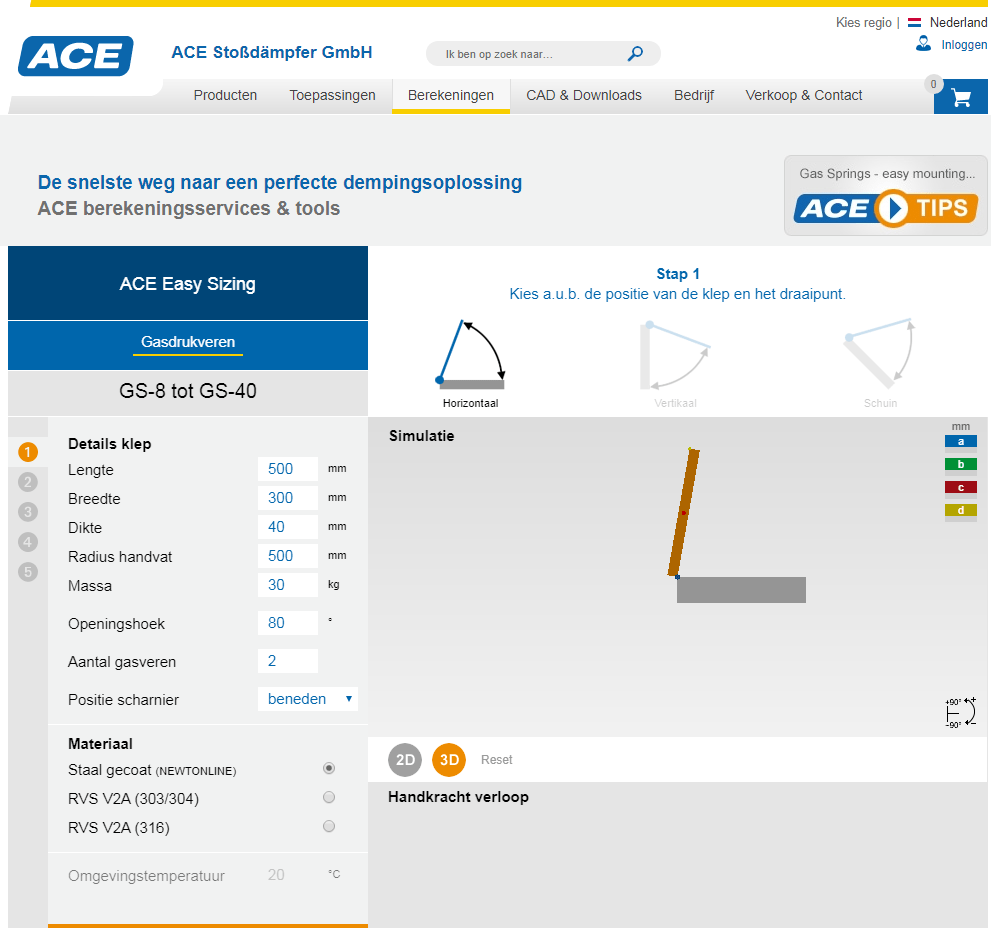Select the Schuin flap position

[x=880, y=363]
